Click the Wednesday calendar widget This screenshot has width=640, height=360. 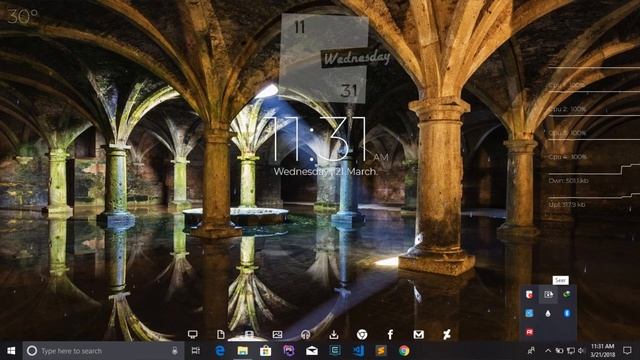click(x=334, y=59)
